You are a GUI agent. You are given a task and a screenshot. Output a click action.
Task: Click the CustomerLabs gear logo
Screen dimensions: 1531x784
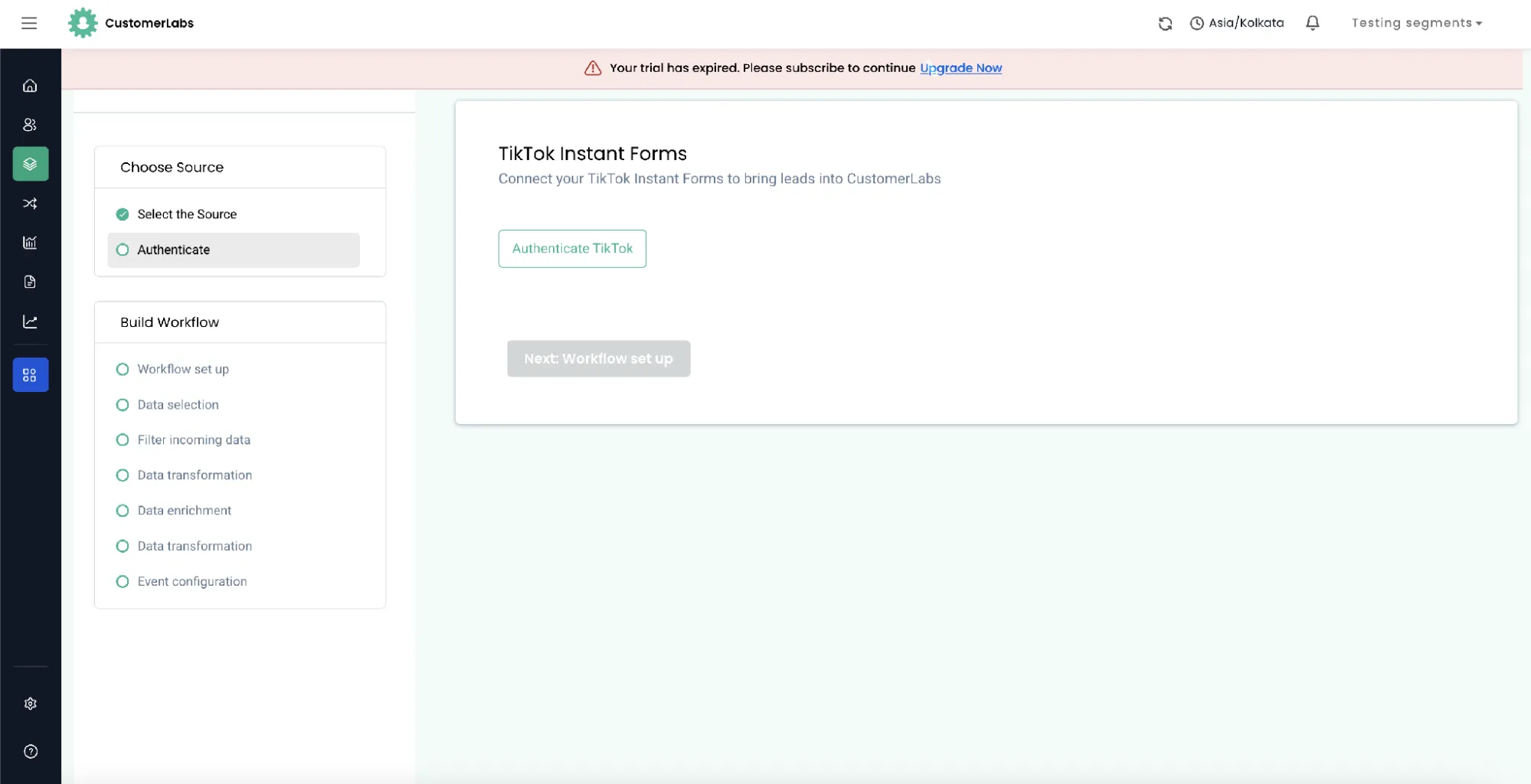[83, 23]
